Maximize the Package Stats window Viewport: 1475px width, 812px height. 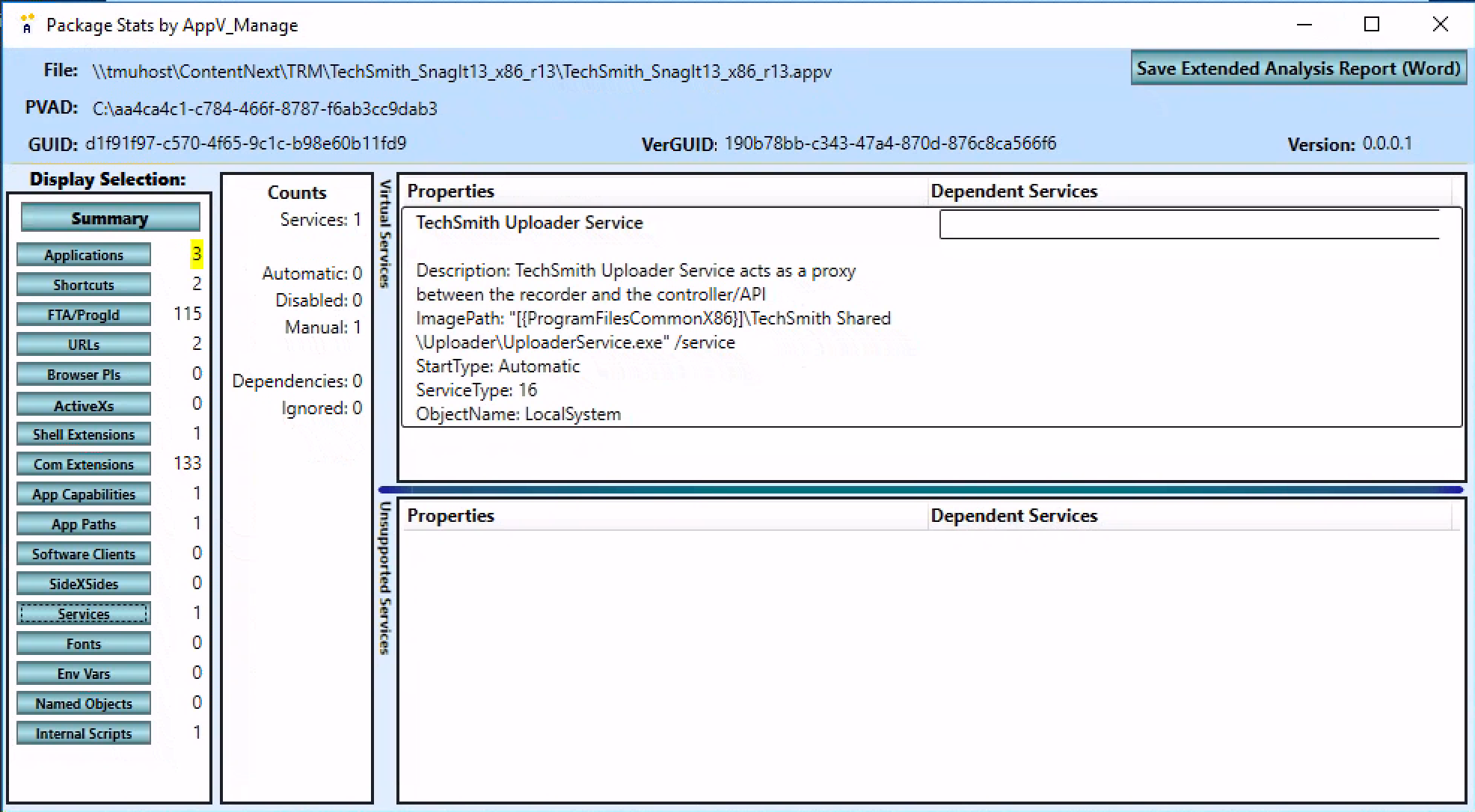(1372, 24)
